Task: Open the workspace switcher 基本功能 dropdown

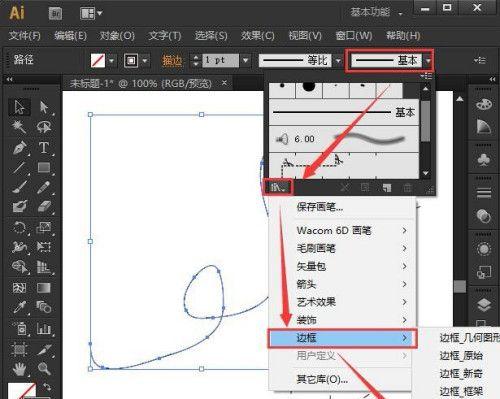Action: tap(376, 13)
